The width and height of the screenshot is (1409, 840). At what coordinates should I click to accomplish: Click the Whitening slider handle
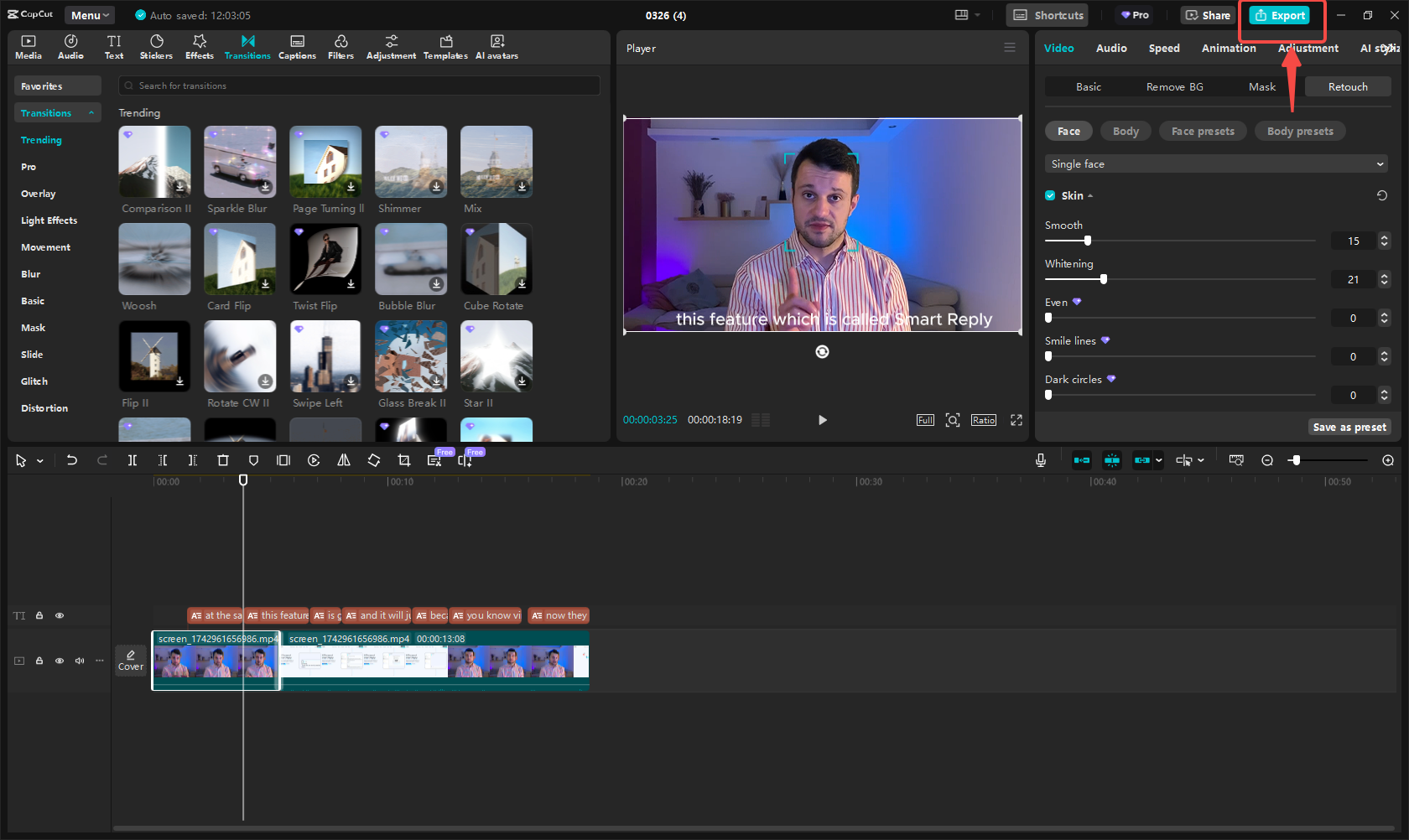1104,279
